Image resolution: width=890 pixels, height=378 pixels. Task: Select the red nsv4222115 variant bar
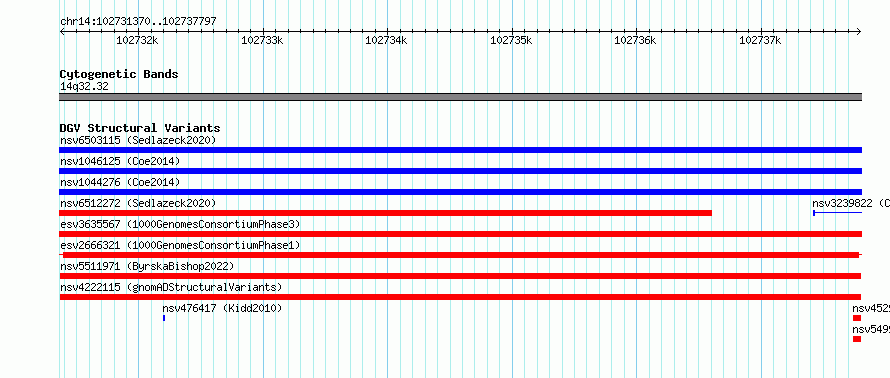[x=460, y=297]
